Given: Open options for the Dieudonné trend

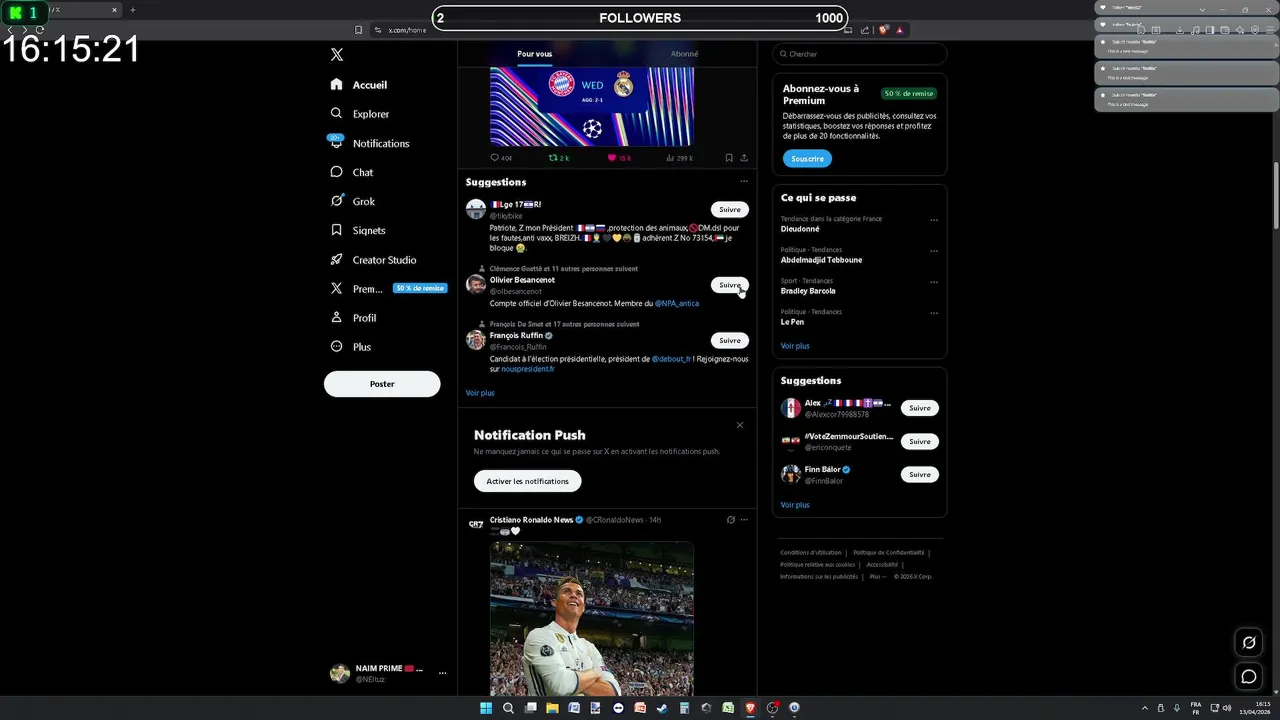Looking at the screenshot, I should click(x=934, y=220).
